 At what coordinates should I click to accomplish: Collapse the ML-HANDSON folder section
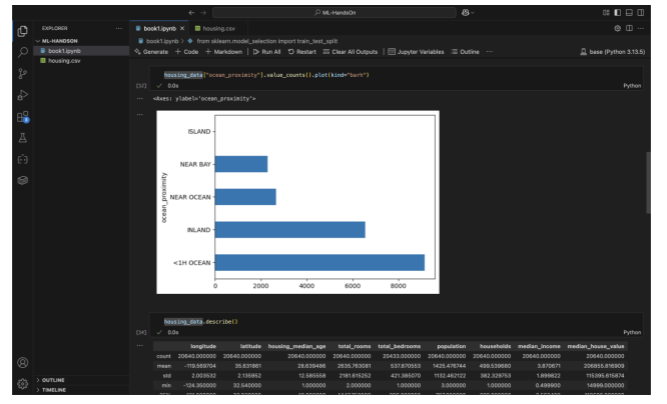(x=60, y=41)
